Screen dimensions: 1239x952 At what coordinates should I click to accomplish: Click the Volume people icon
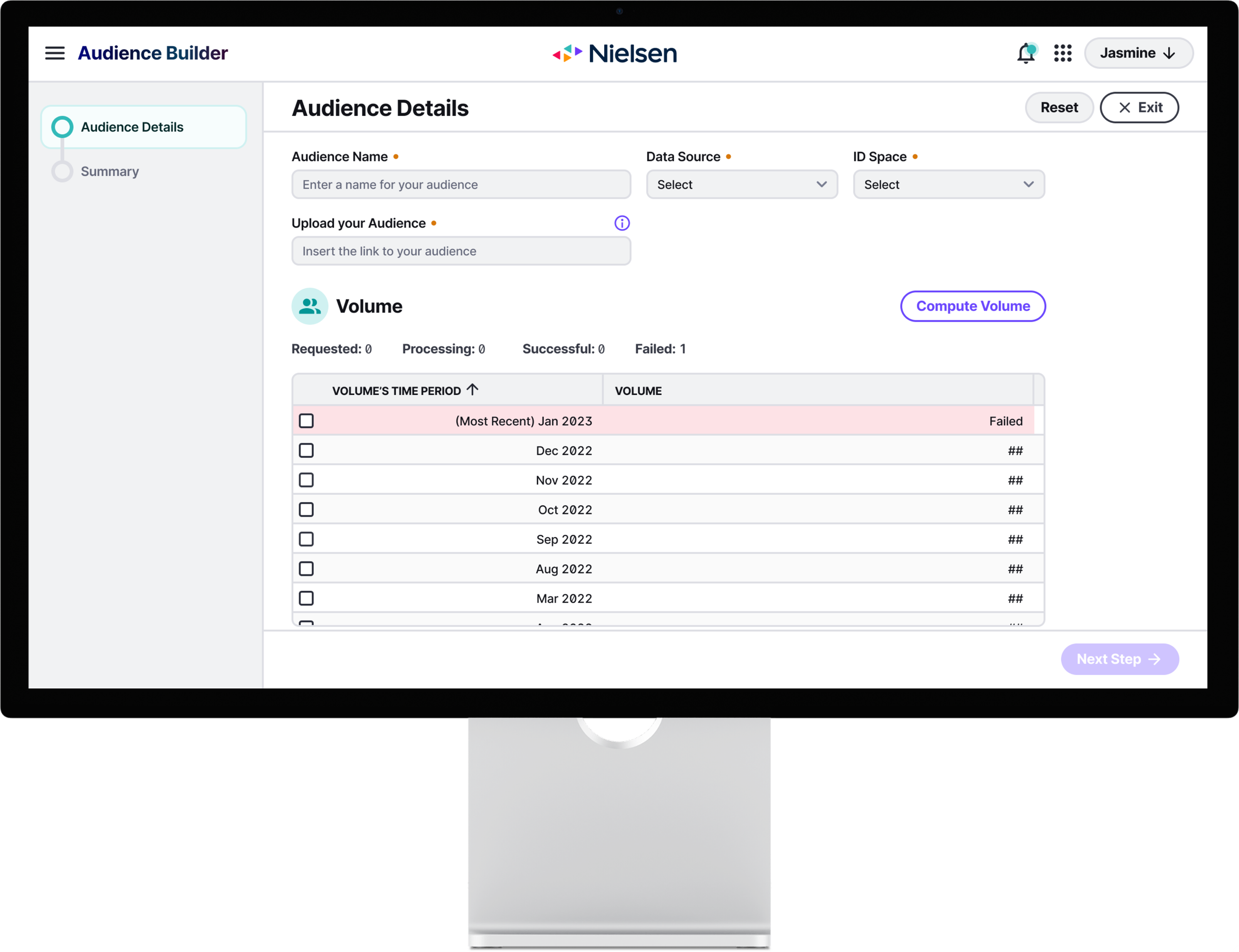[x=309, y=306]
